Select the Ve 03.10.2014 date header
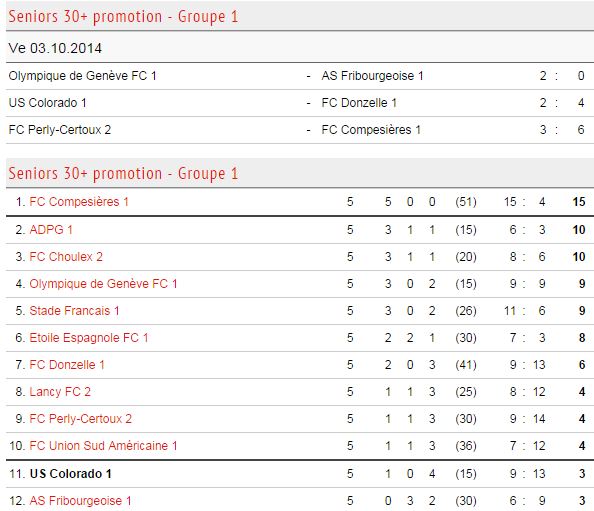The image size is (594, 511). [x=55, y=48]
